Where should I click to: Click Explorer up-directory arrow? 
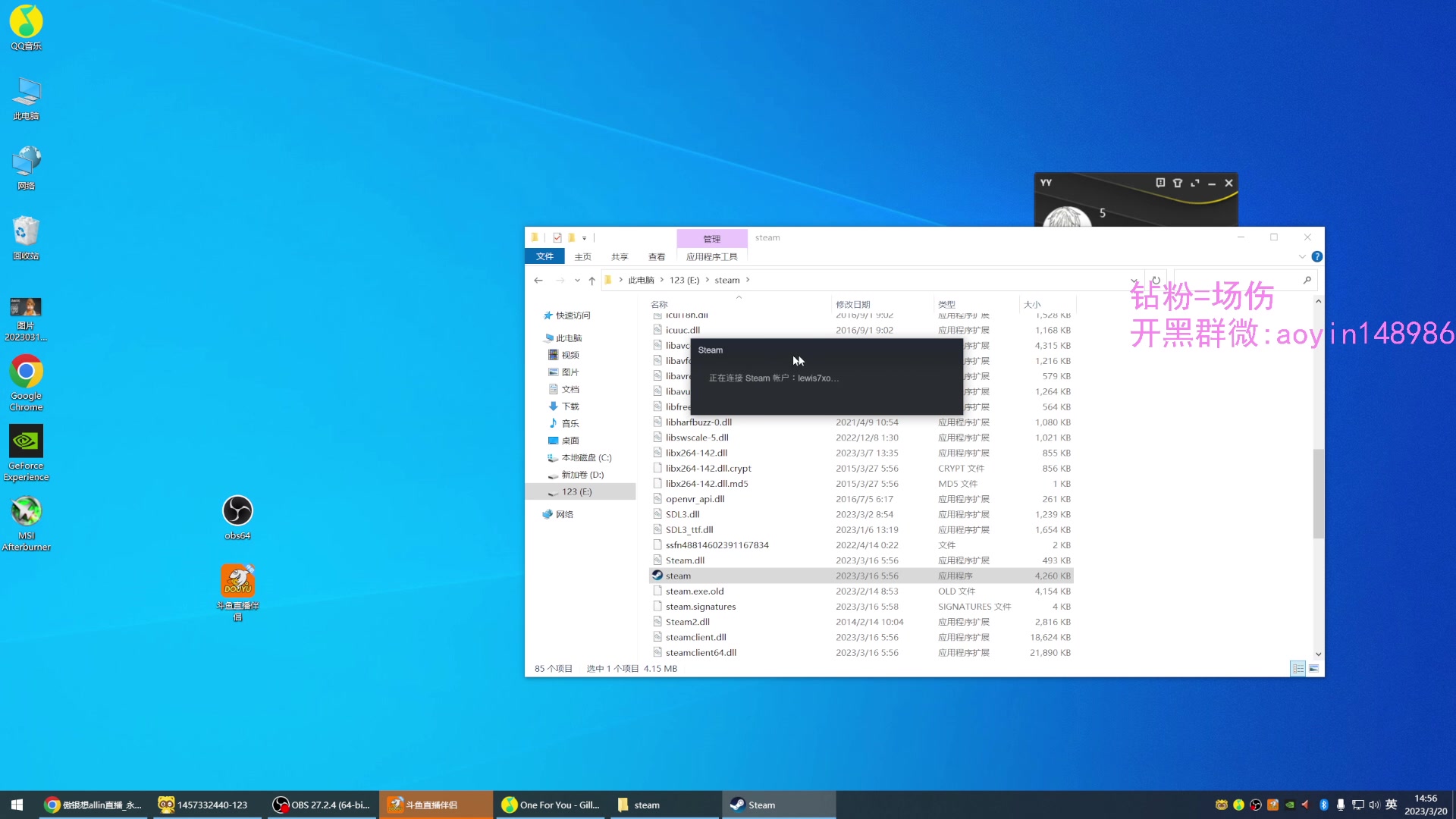coord(591,280)
